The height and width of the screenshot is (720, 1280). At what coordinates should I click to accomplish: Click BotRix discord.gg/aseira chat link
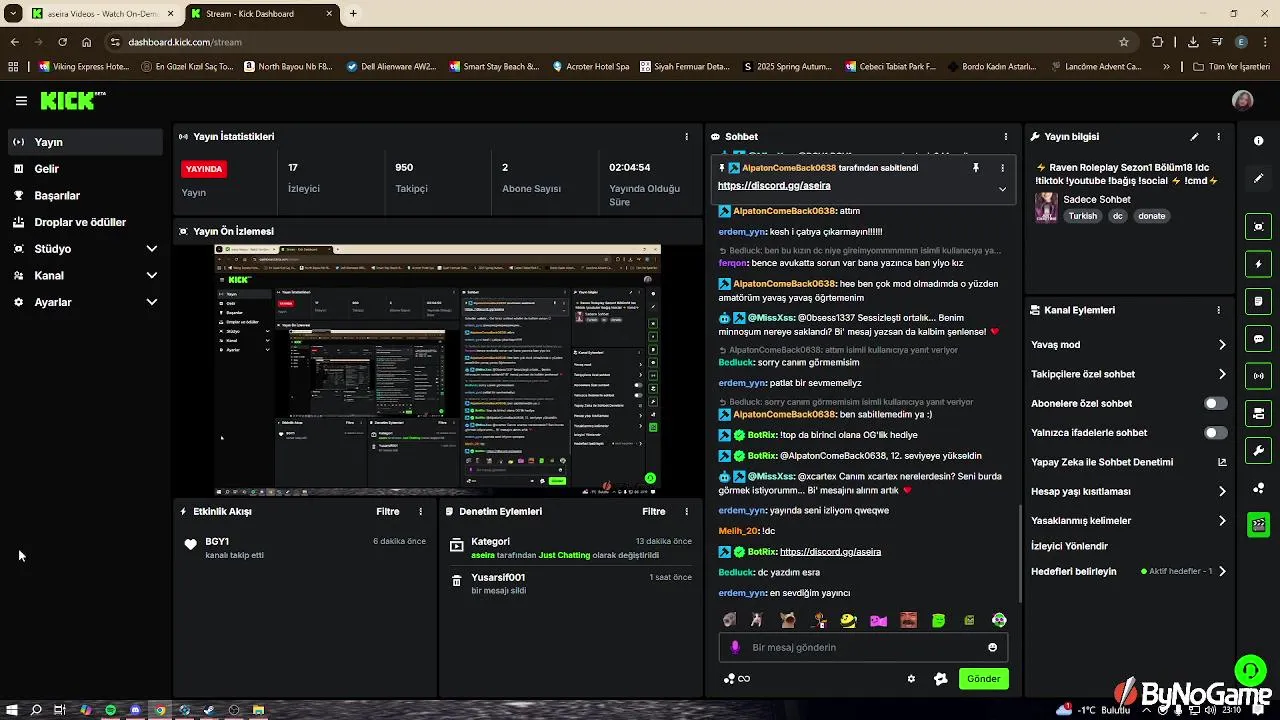(x=830, y=552)
